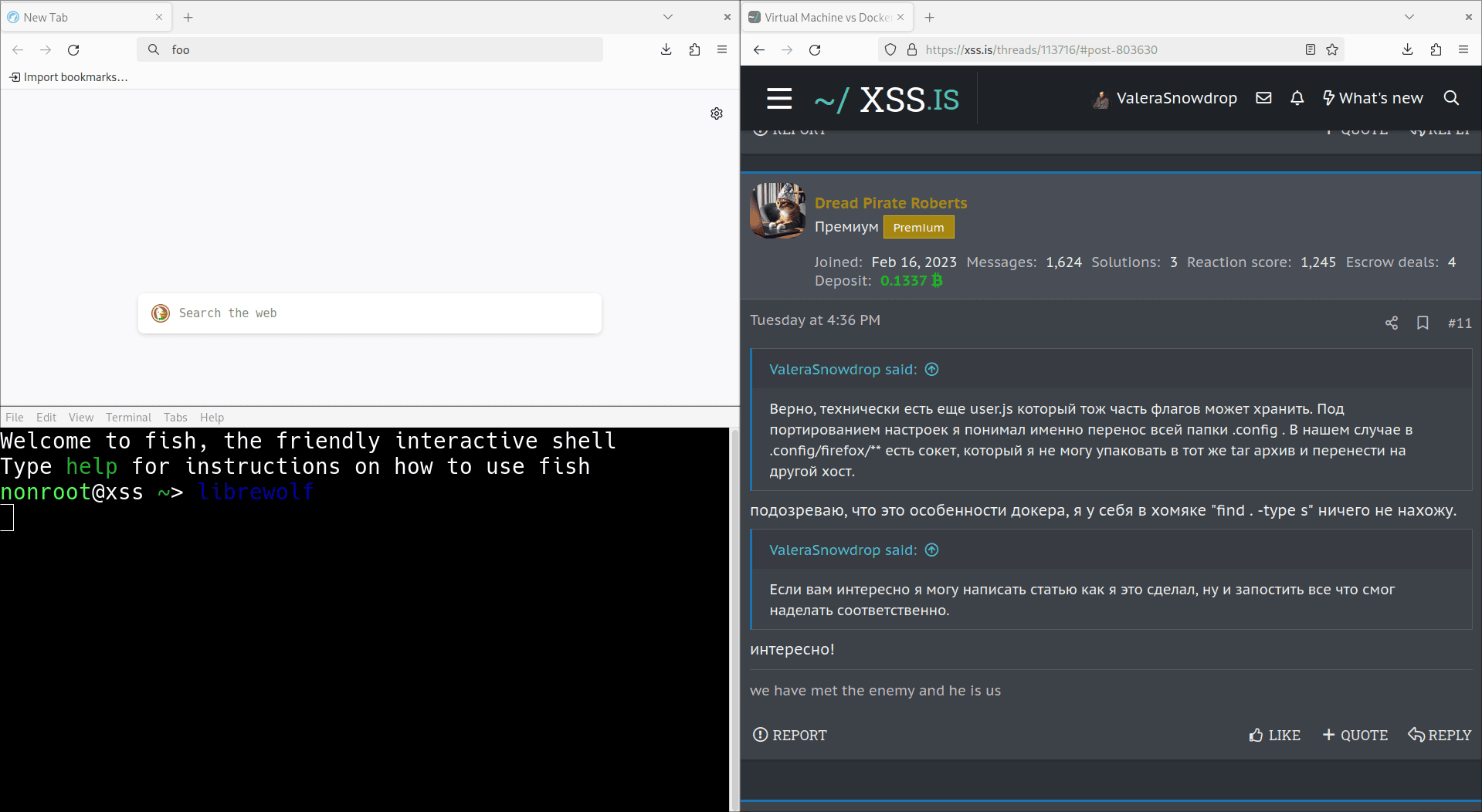1482x812 pixels.
Task: Reply to post #11
Action: pos(1440,735)
